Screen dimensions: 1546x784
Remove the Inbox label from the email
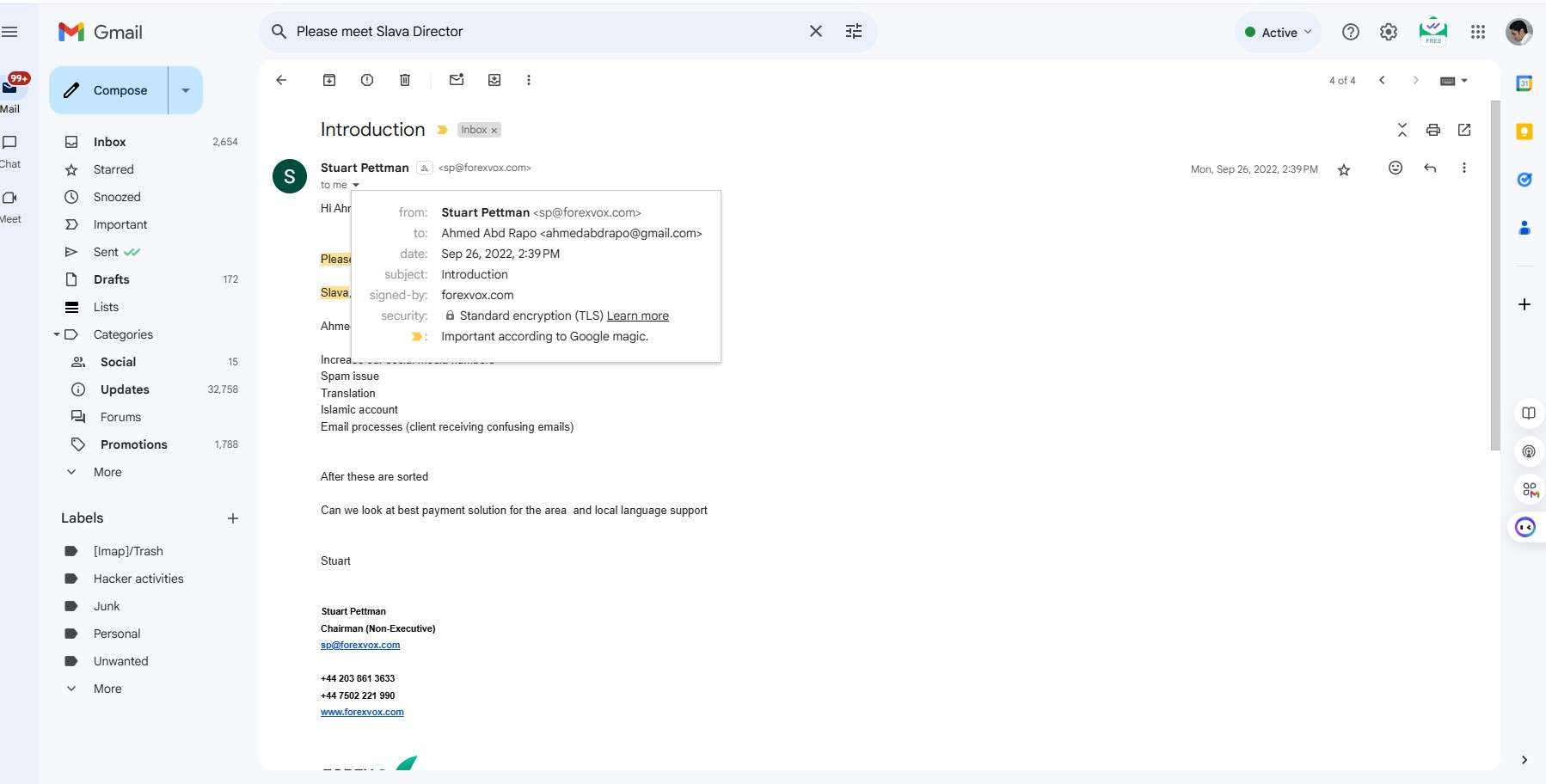(x=494, y=131)
